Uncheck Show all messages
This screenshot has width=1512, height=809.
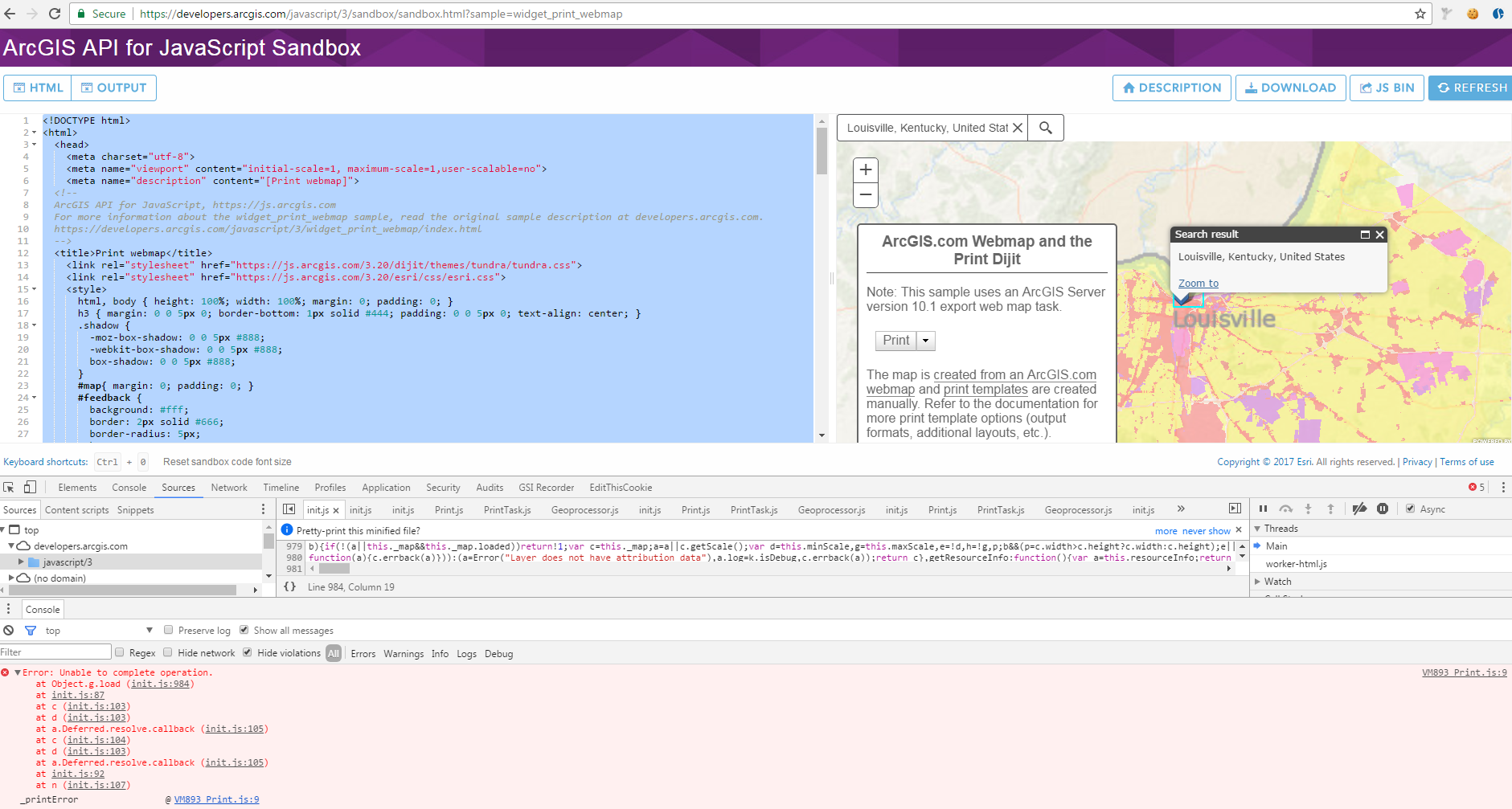[x=244, y=630]
